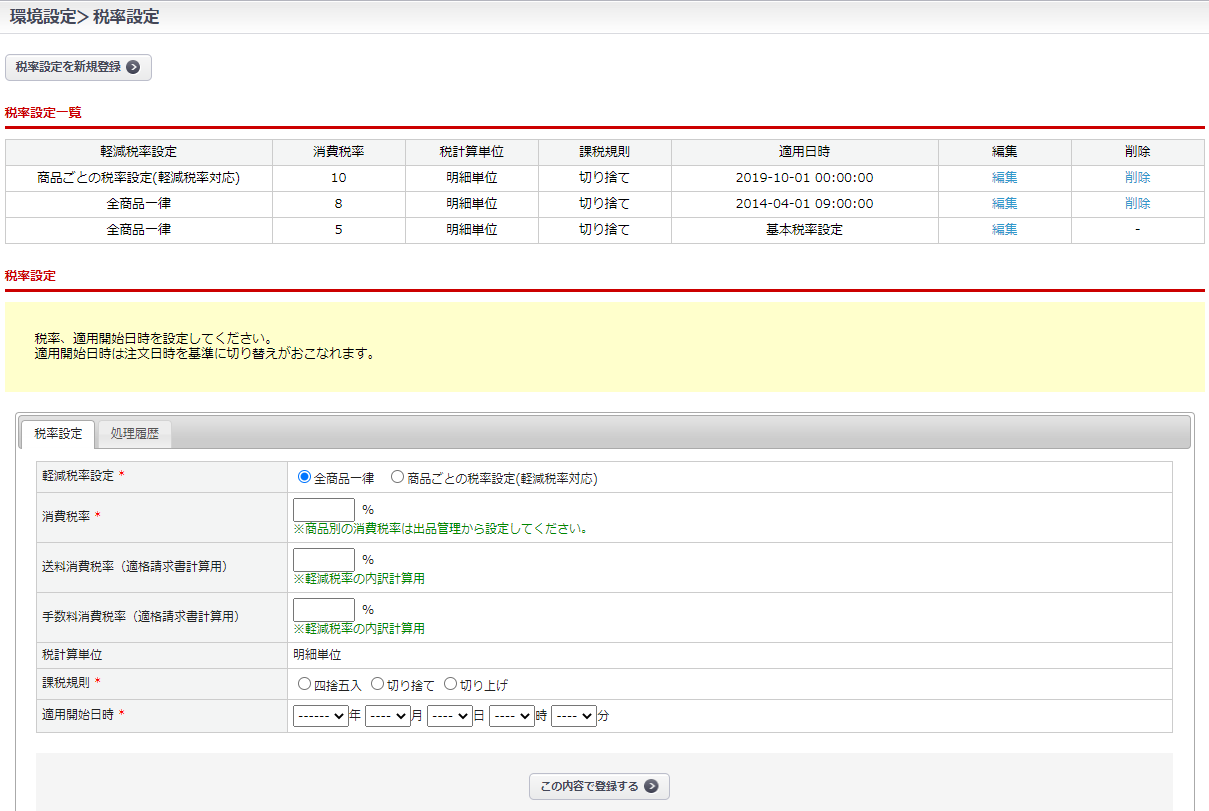Viewport: 1209px width, 811px height.
Task: Delete the 8% tax rate row
Action: 1137,204
